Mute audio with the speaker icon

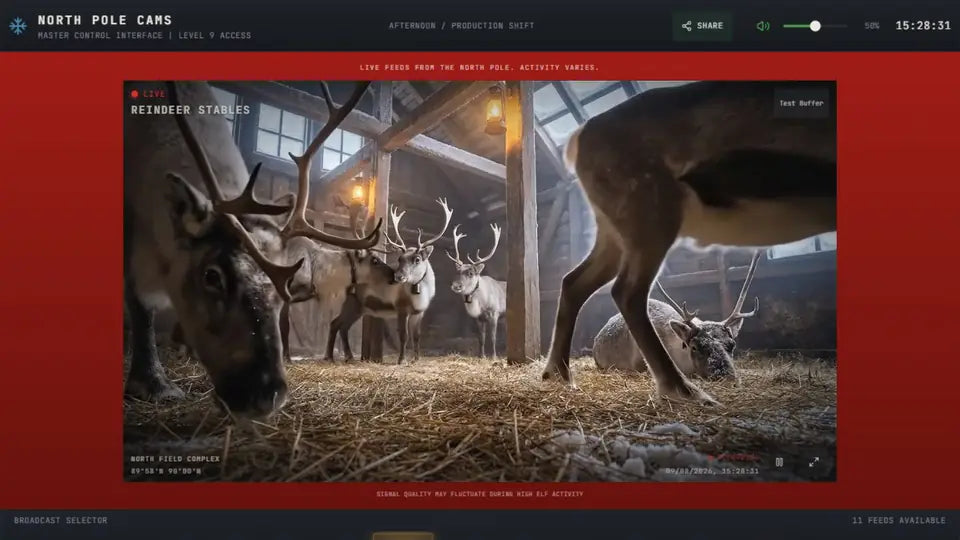pos(763,26)
